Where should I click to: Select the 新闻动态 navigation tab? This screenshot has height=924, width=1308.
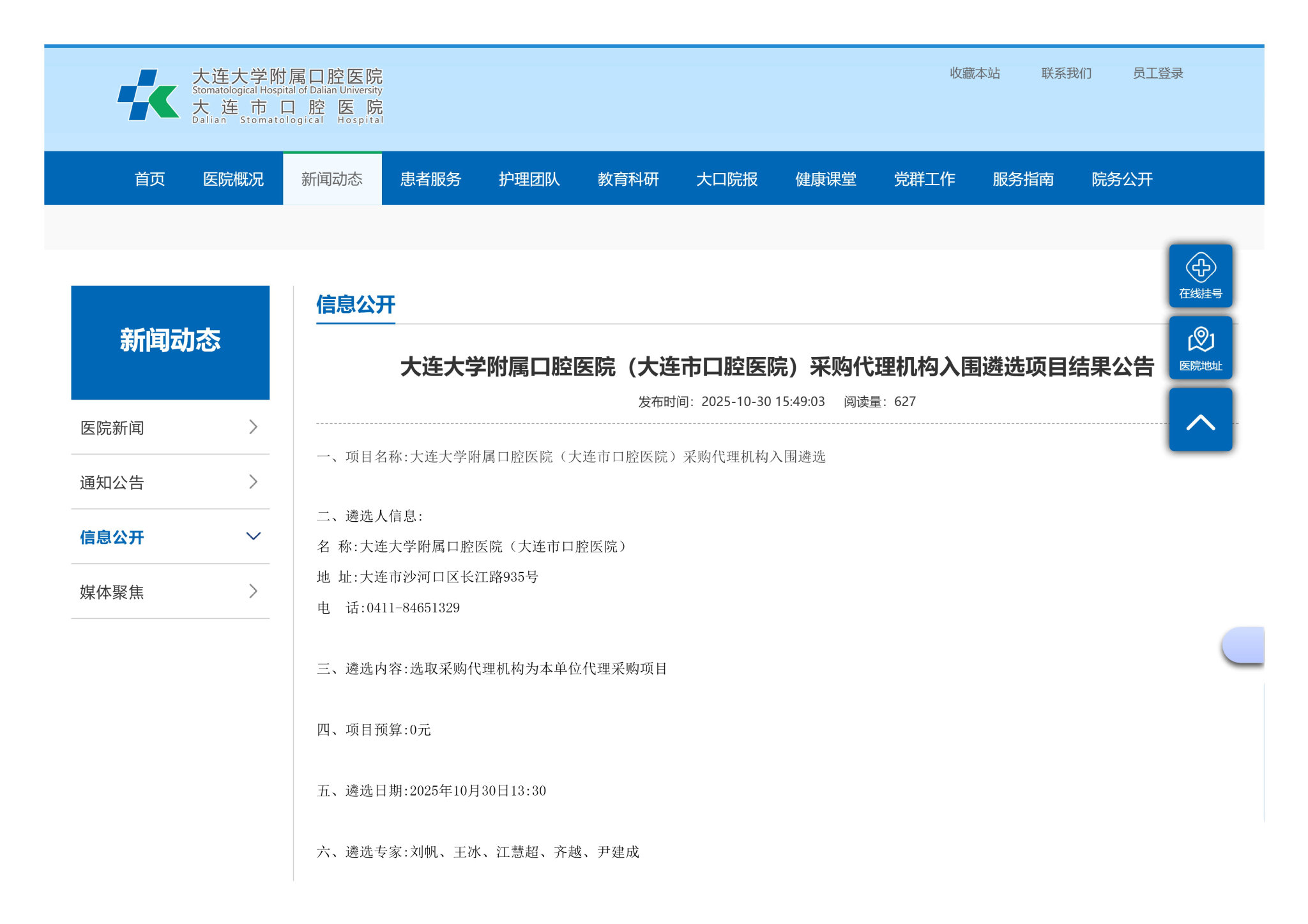(x=332, y=179)
